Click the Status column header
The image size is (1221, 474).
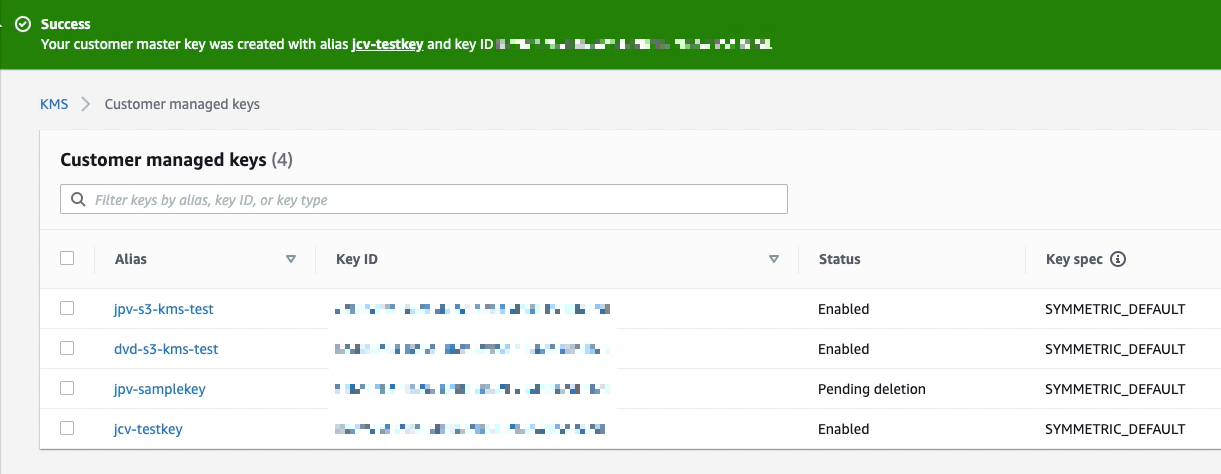click(x=839, y=259)
